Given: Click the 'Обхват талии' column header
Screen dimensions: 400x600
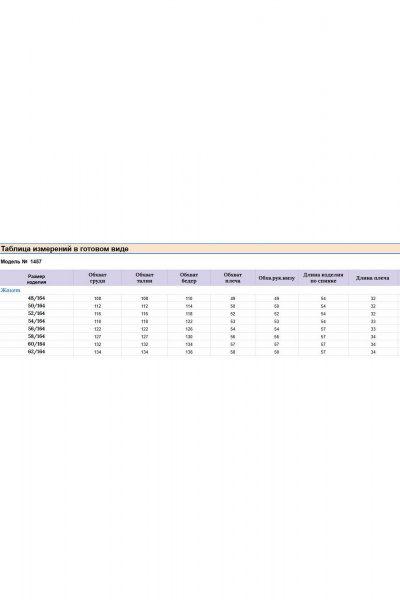Looking at the screenshot, I should 145,278.
